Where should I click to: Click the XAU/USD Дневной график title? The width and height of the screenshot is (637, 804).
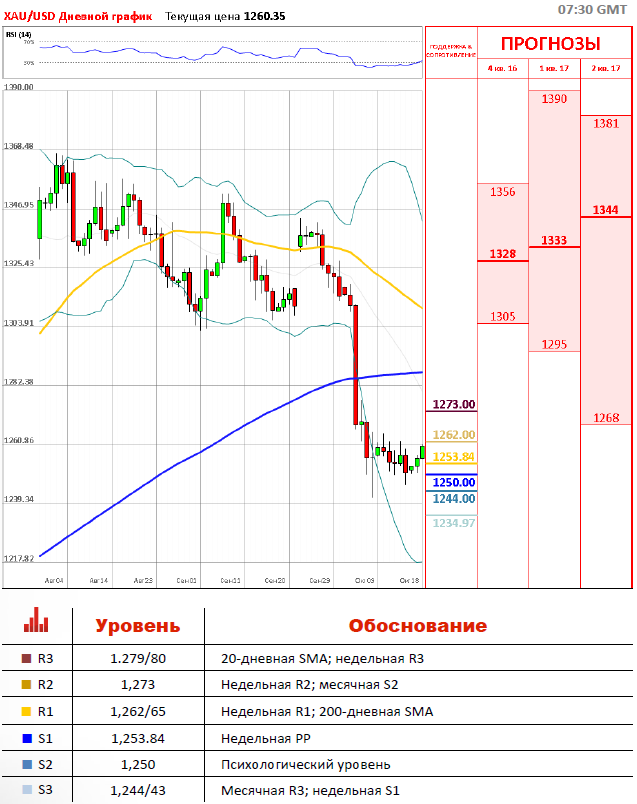click(78, 17)
